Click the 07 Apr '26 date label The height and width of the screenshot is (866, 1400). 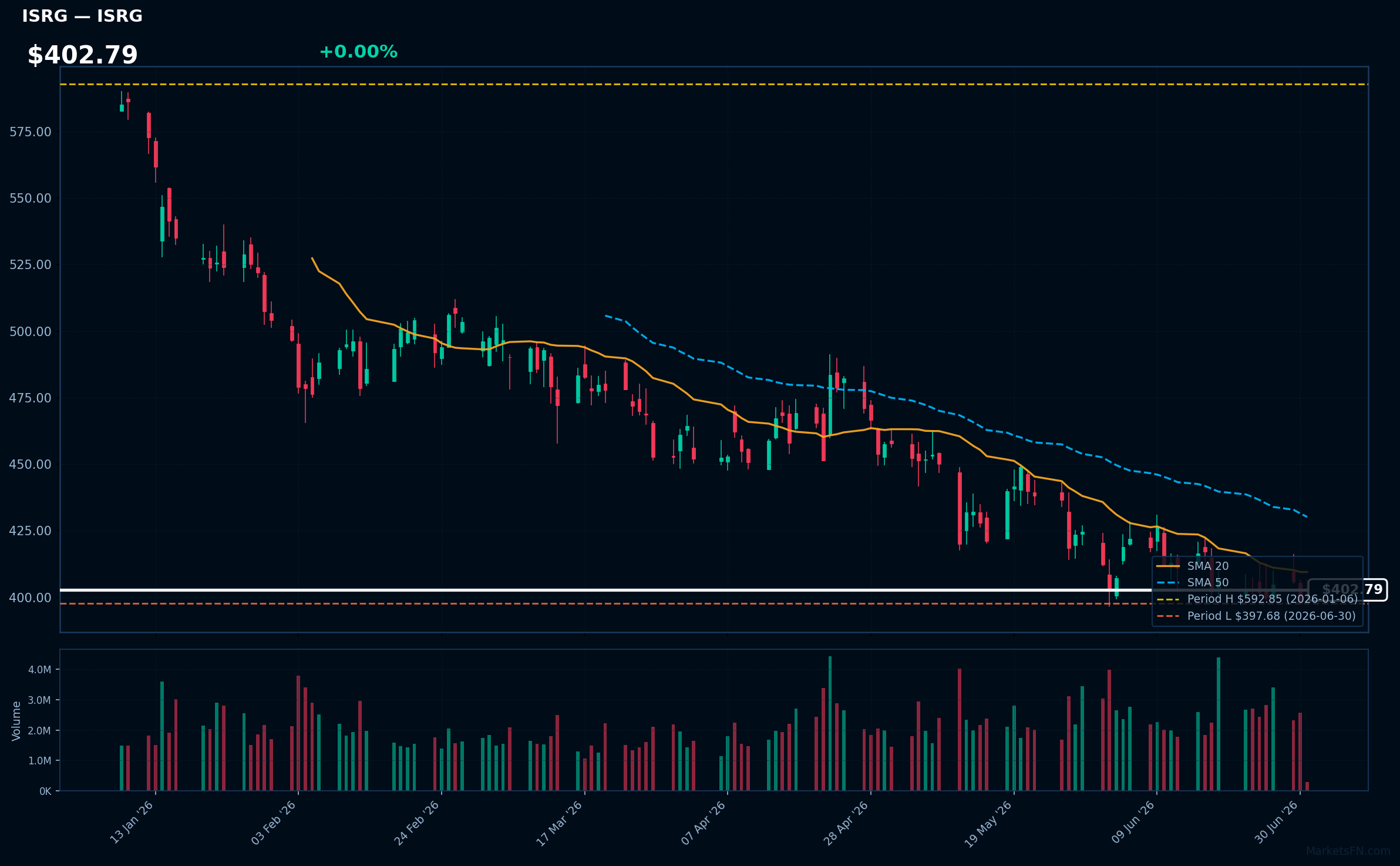pyautogui.click(x=703, y=823)
